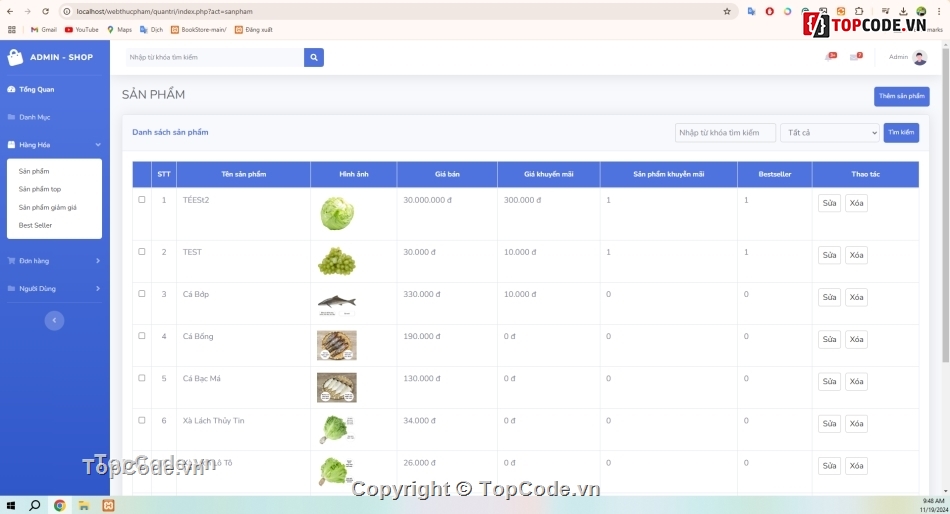
Task: Open the Gmail bookmark
Action: [x=44, y=29]
